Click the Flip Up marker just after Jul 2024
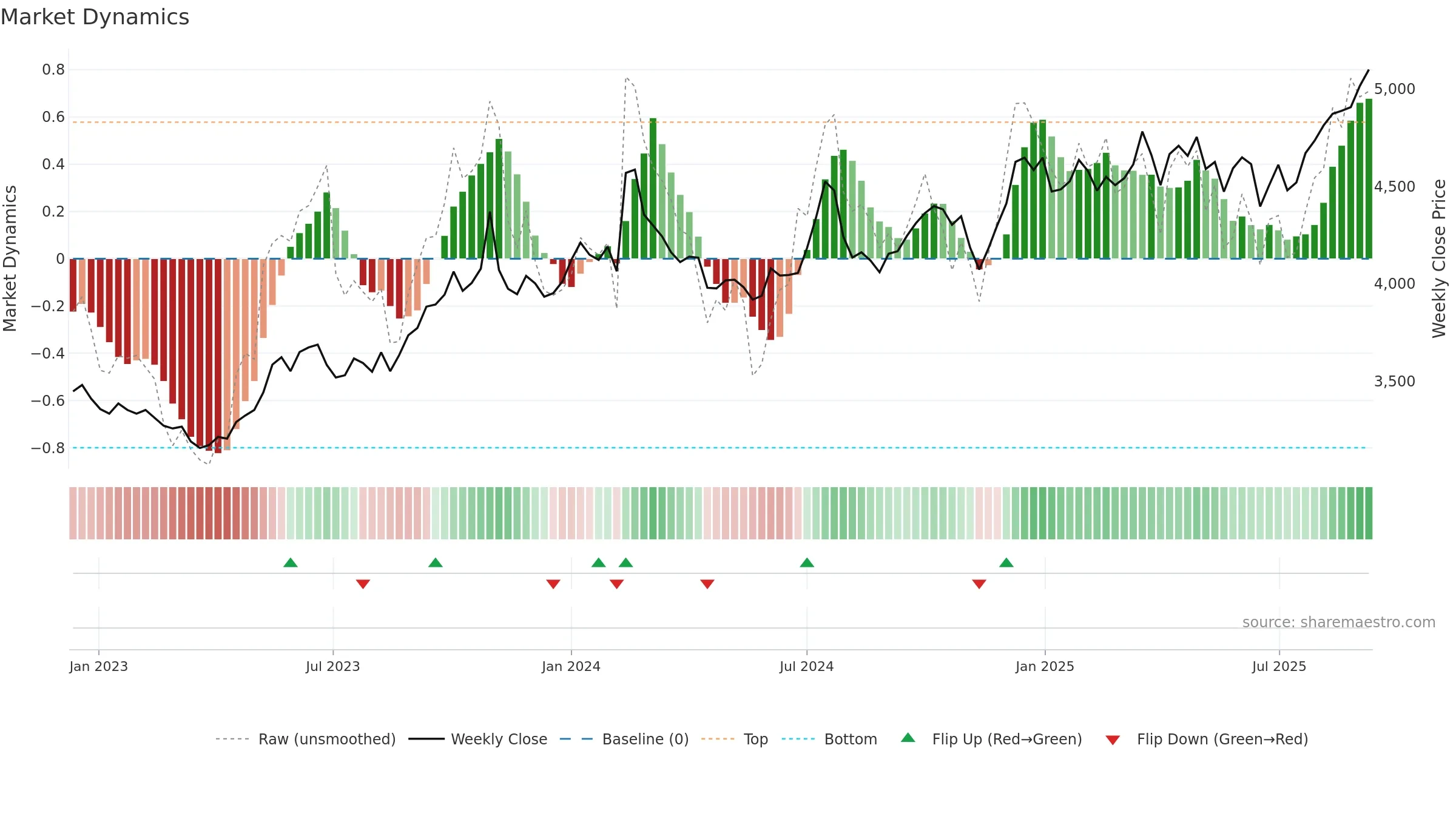Image resolution: width=1456 pixels, height=819 pixels. tap(807, 562)
